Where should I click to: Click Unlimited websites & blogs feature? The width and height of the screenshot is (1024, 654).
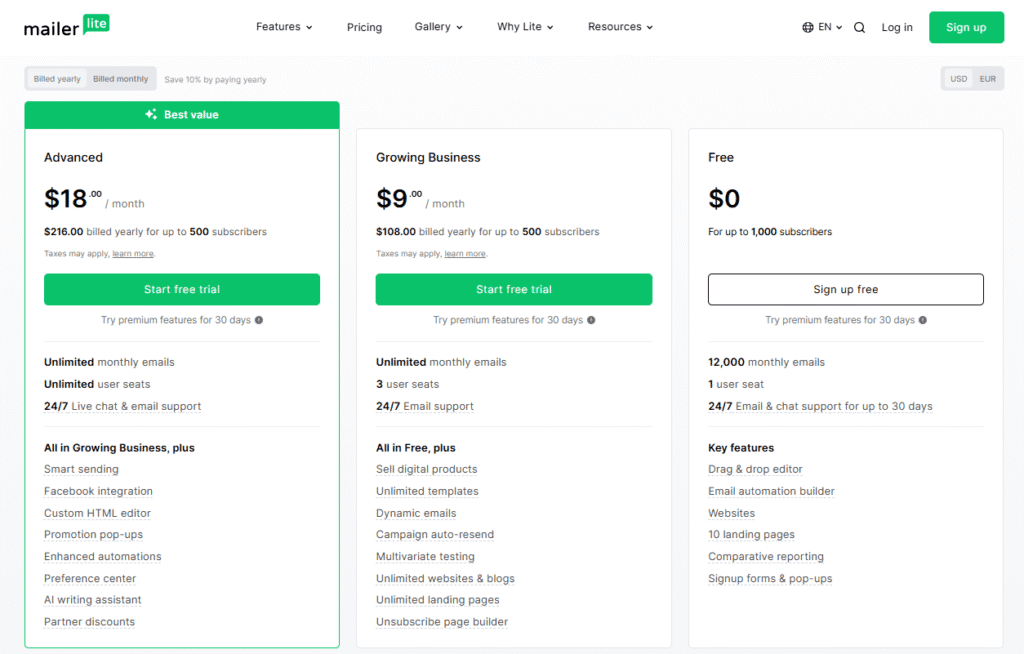point(445,579)
